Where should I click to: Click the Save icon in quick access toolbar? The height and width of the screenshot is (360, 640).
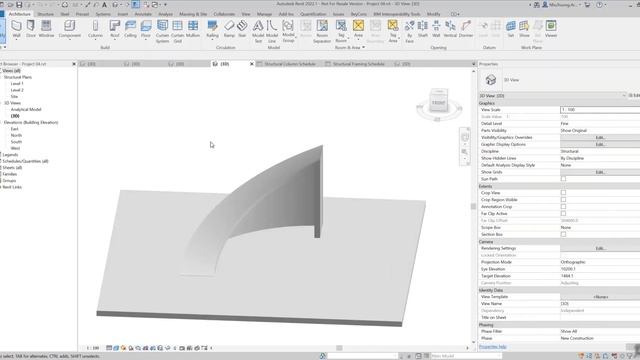(19, 5)
